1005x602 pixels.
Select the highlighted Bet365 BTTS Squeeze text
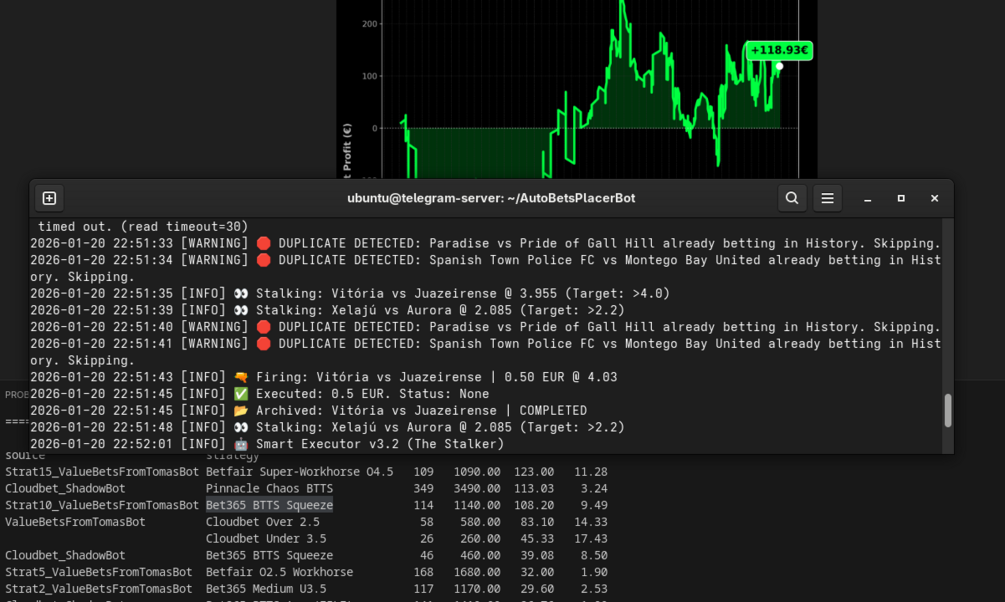point(269,505)
